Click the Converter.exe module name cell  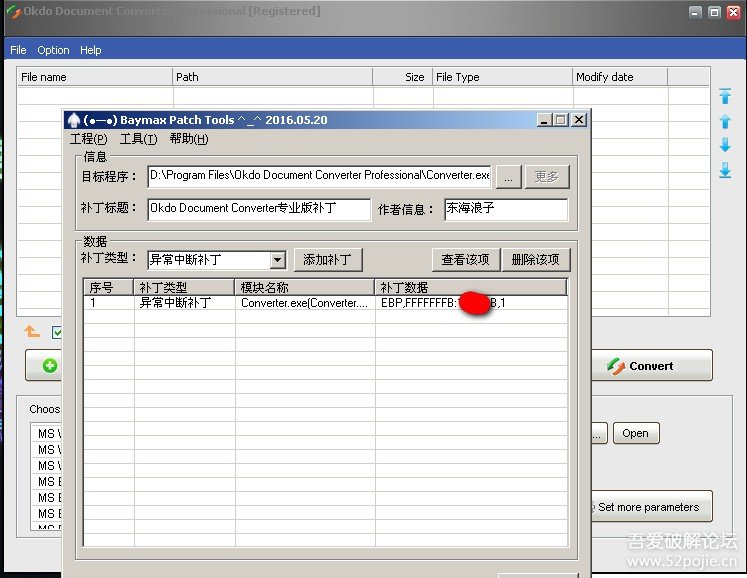click(x=304, y=303)
